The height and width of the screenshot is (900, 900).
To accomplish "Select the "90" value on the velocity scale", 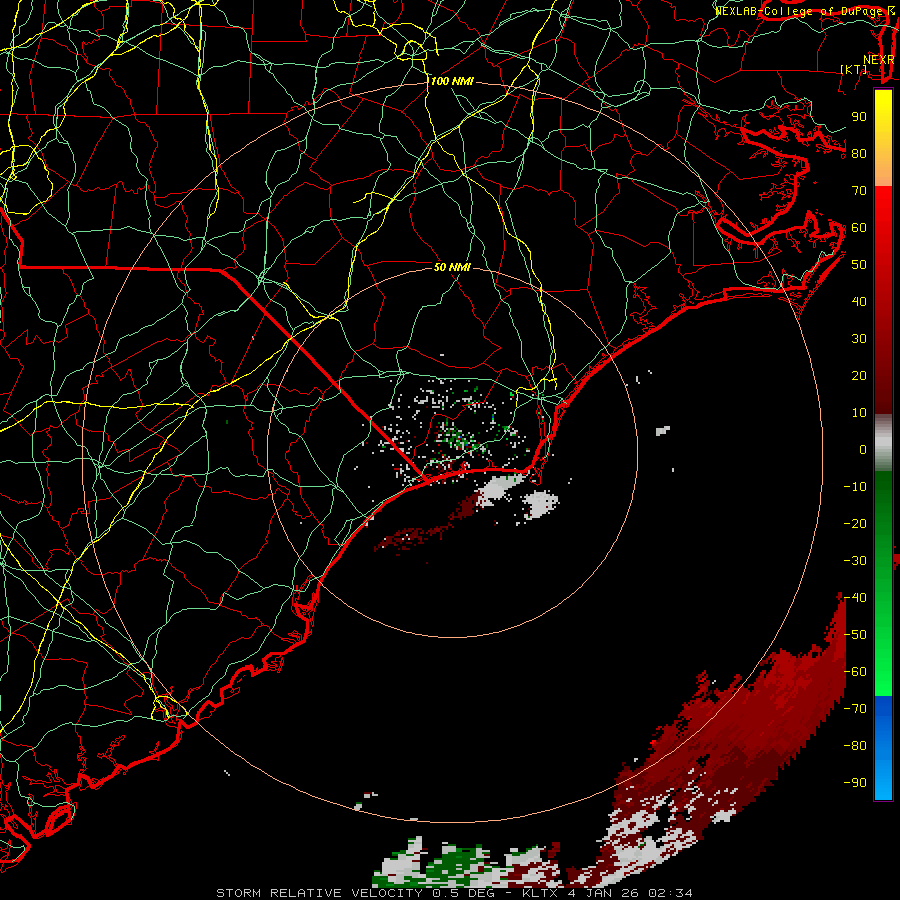I will pos(859,117).
